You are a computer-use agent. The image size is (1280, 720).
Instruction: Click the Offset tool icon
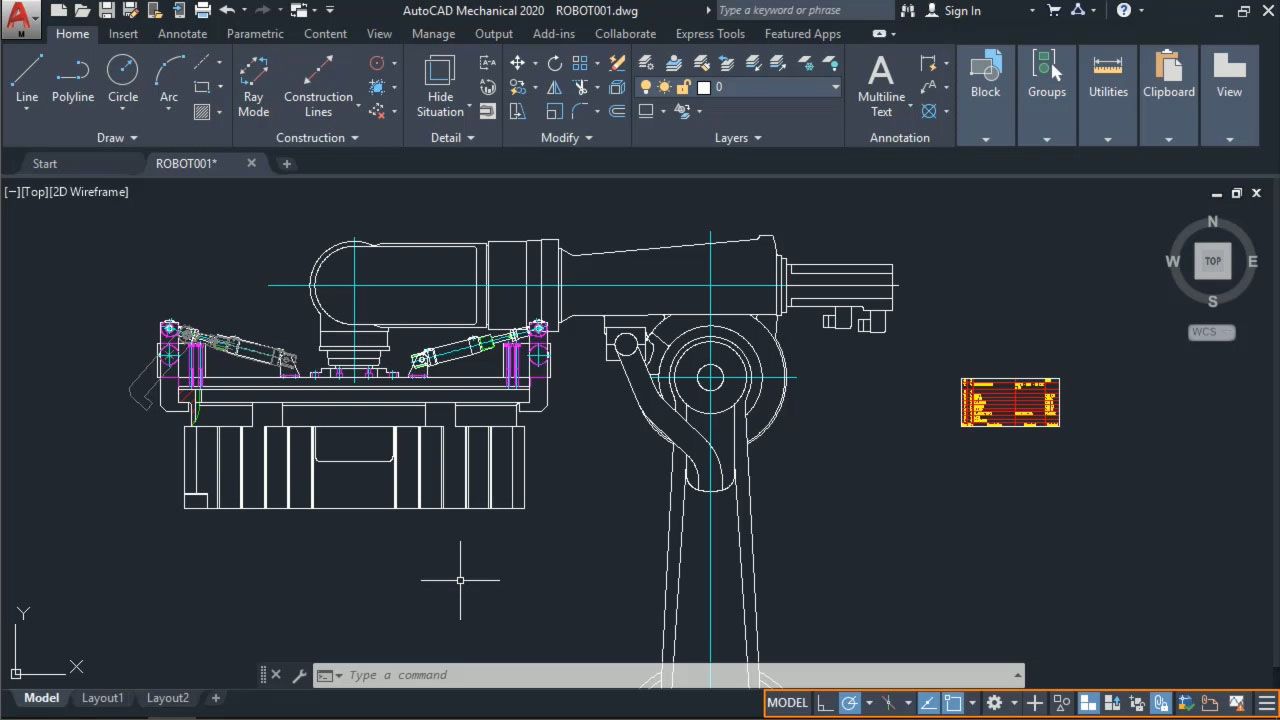click(x=617, y=111)
